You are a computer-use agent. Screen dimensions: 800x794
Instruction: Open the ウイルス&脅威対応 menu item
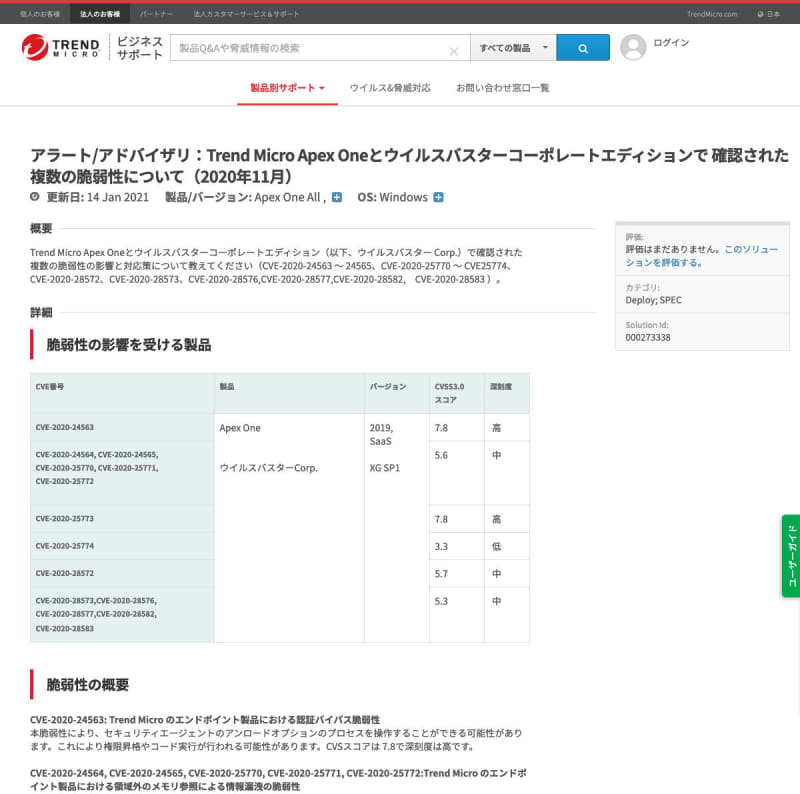[390, 88]
